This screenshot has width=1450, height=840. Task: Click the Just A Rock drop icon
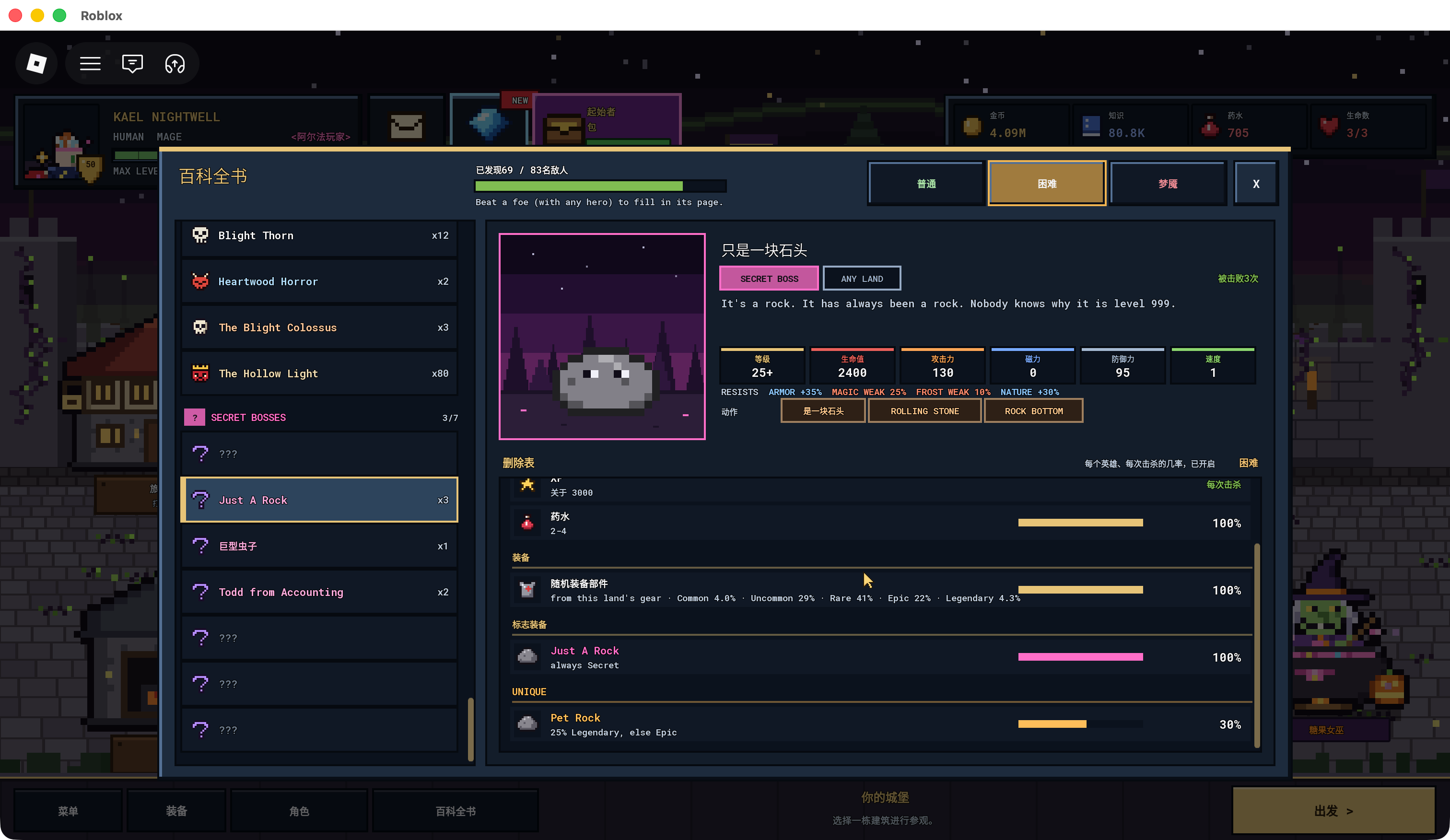click(x=527, y=656)
